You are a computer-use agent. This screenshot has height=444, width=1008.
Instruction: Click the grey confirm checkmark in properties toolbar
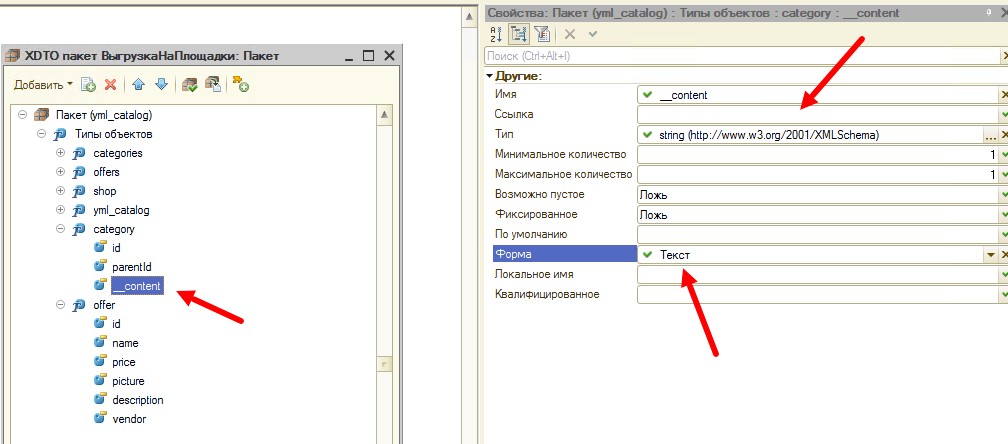[593, 34]
